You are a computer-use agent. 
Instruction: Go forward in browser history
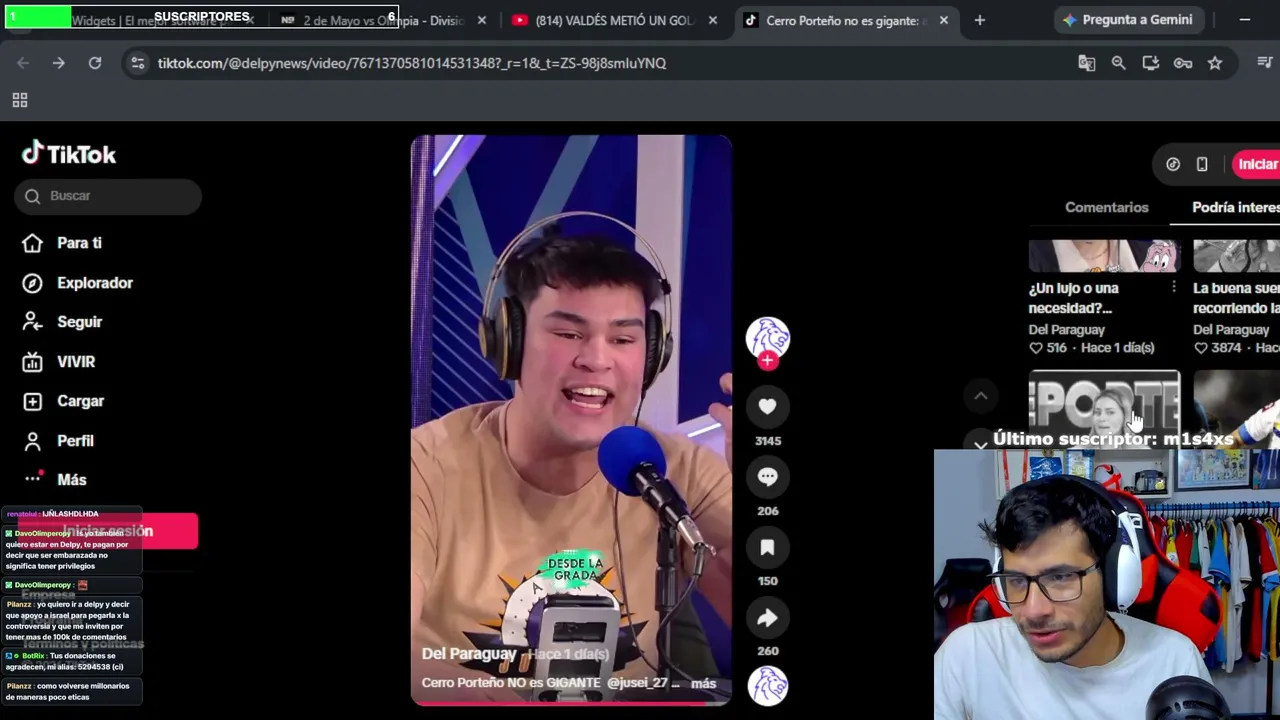(x=59, y=63)
